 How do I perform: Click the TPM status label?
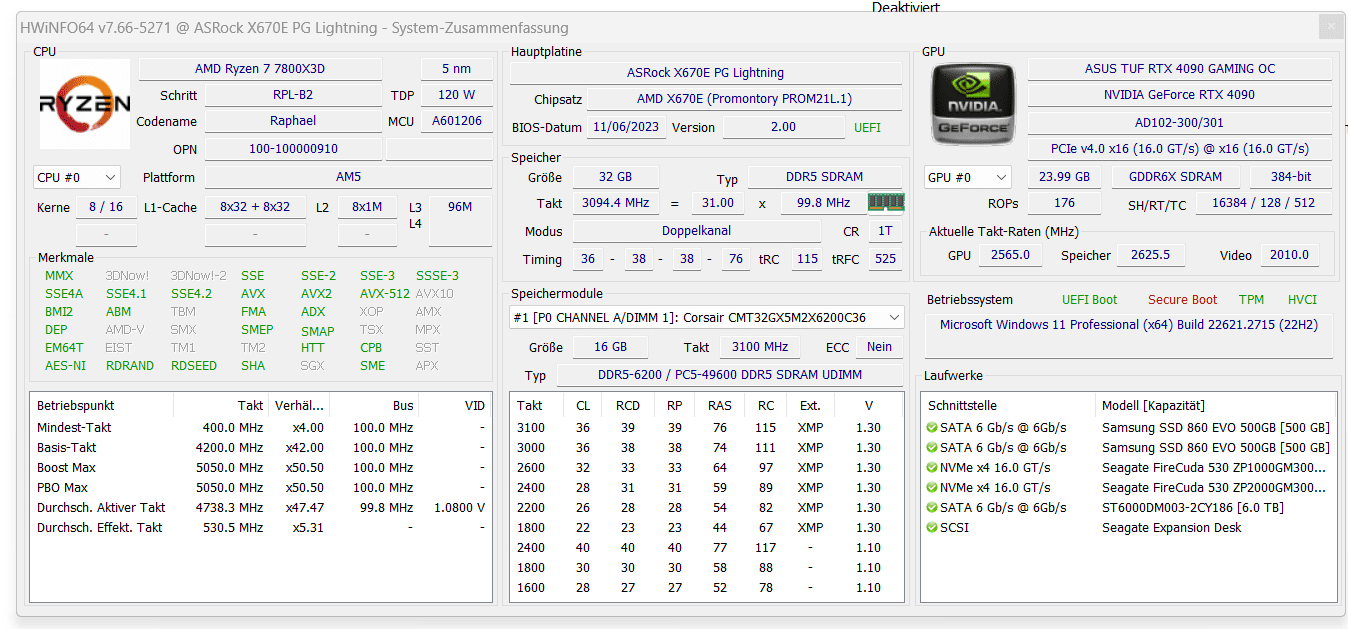point(1251,300)
